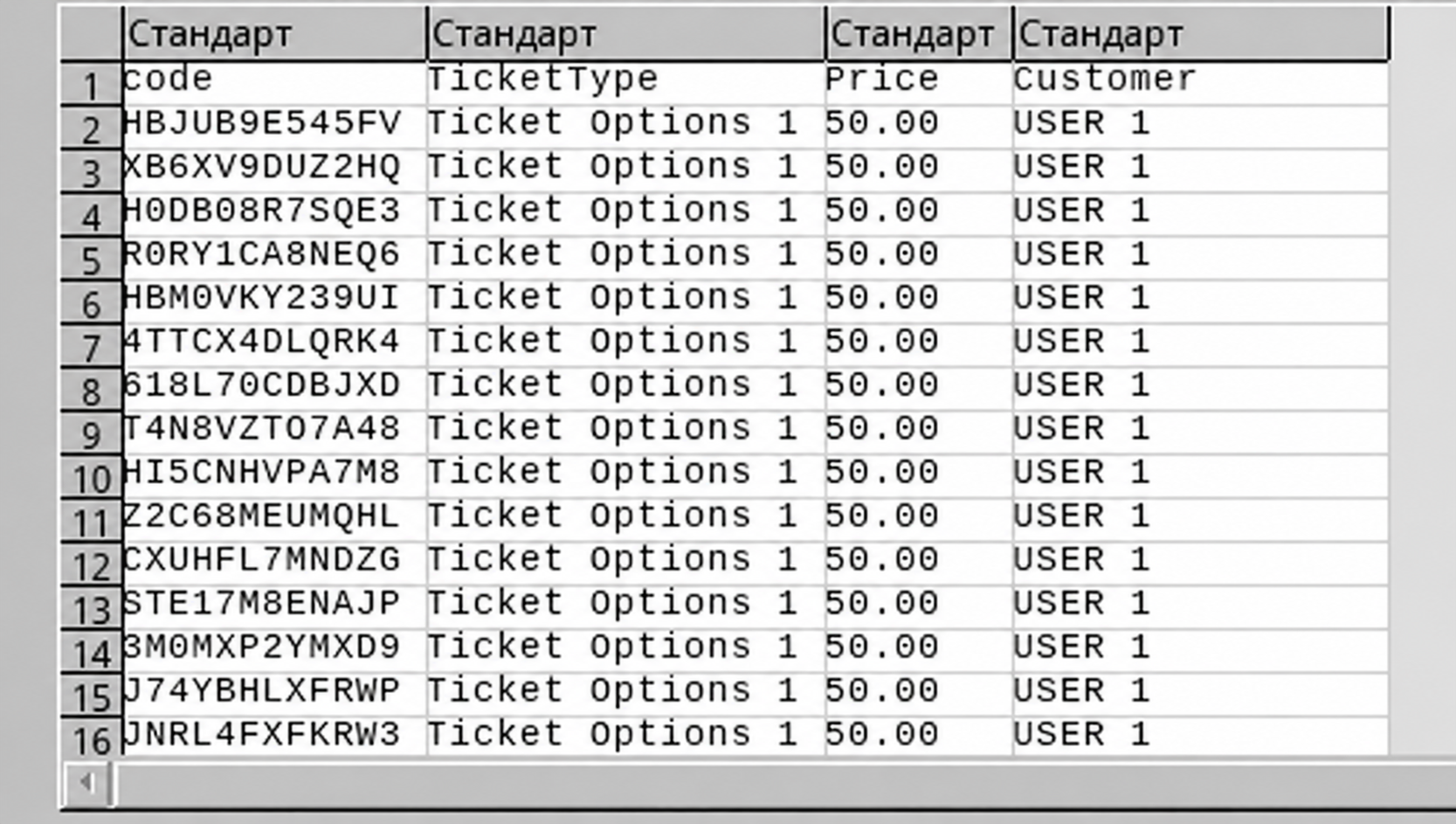Select the Стандарт column header above Price
Screen dimensions: 1456x824
pyautogui.click(x=919, y=35)
